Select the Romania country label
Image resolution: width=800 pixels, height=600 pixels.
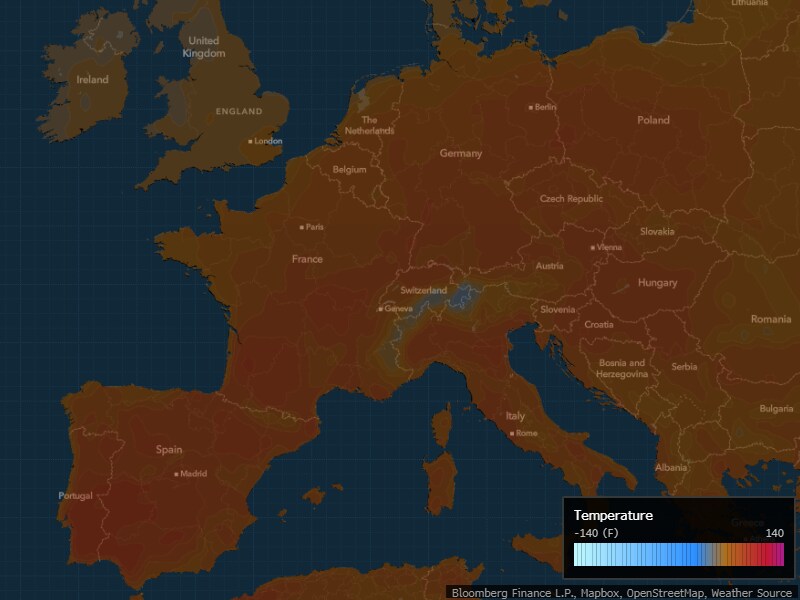pyautogui.click(x=770, y=319)
